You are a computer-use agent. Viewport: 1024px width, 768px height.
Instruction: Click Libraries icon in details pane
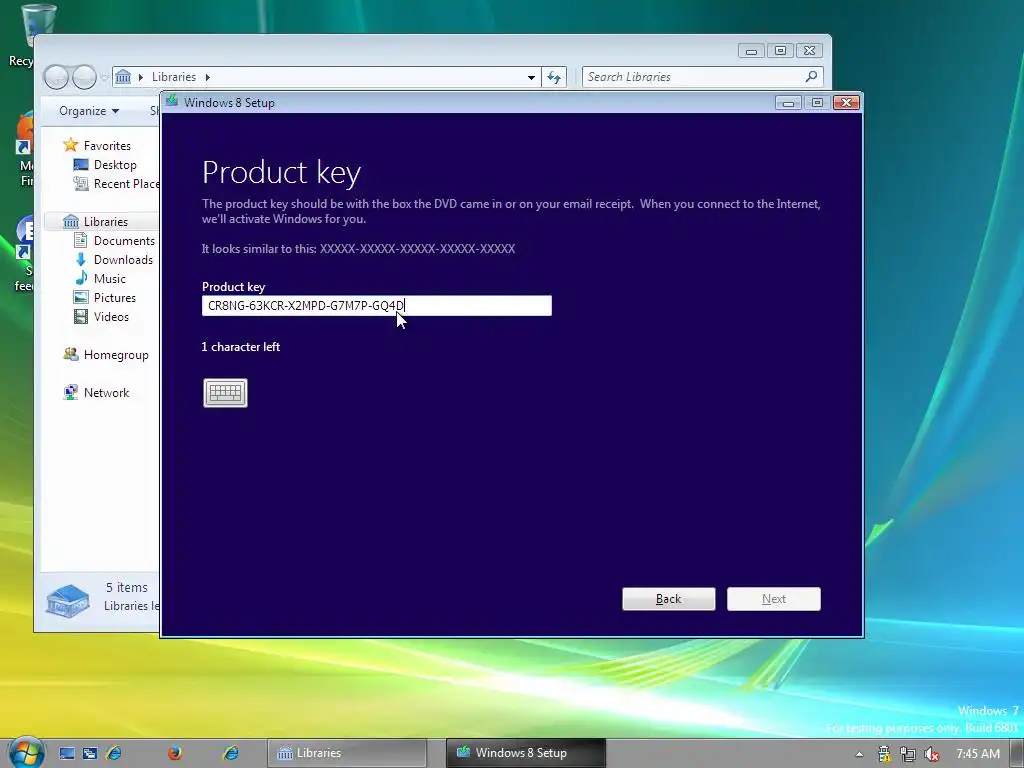67,600
